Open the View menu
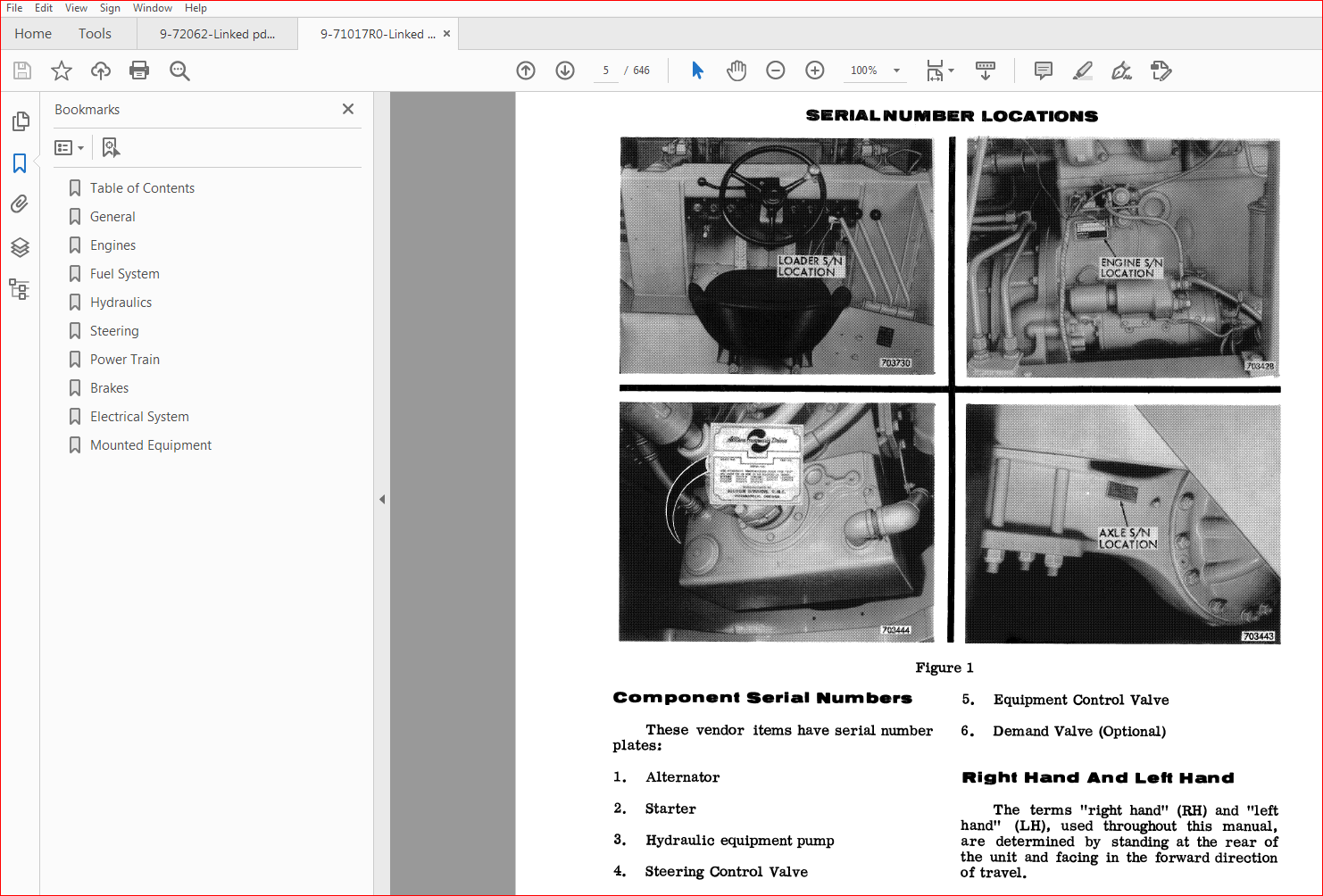This screenshot has width=1323, height=896. click(76, 8)
